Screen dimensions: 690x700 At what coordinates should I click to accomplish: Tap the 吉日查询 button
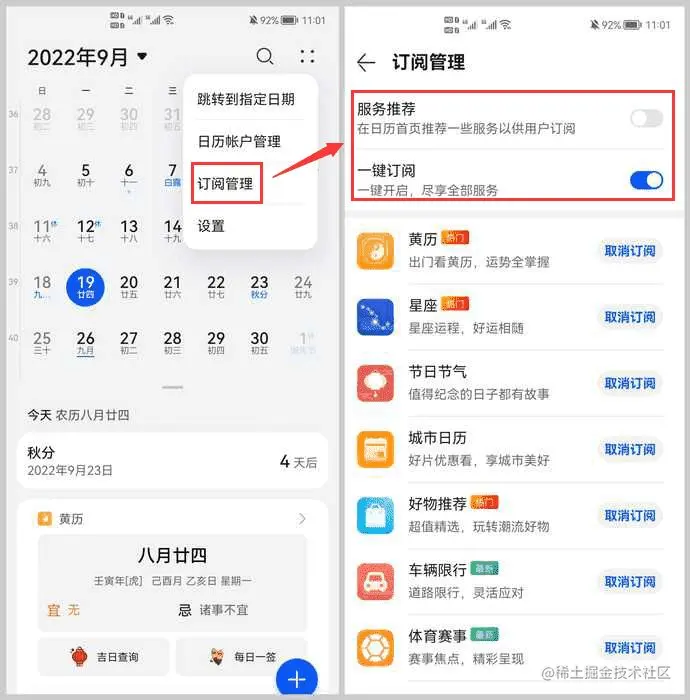pos(104,657)
